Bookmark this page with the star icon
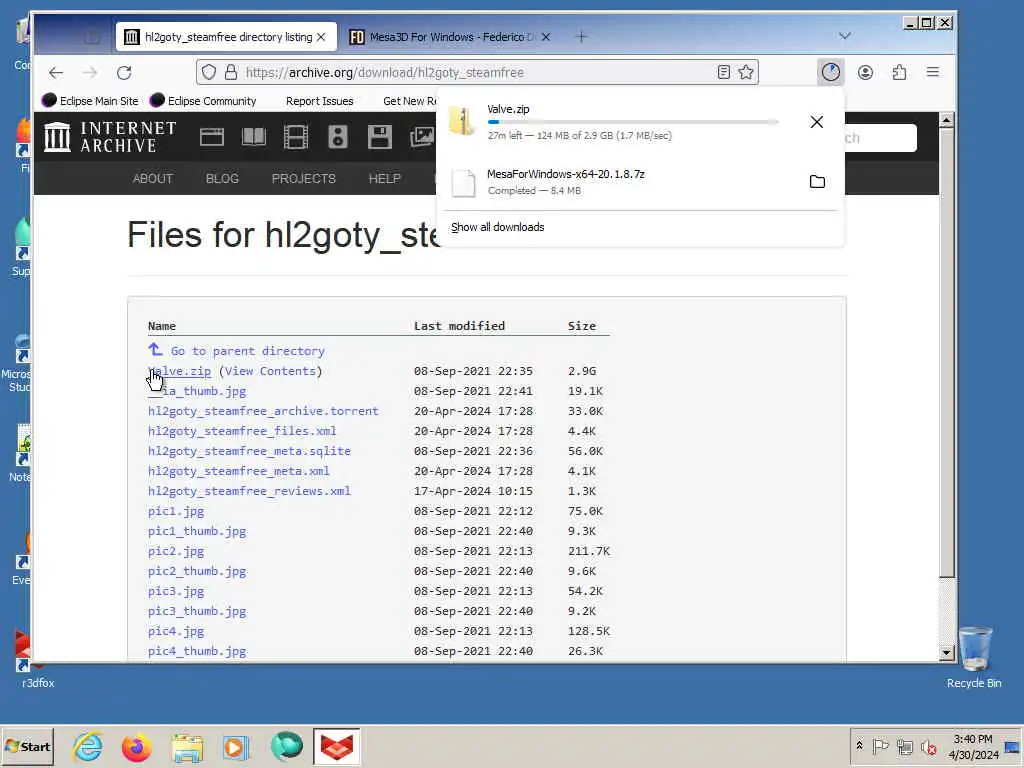Viewport: 1024px width, 768px height. [x=746, y=72]
